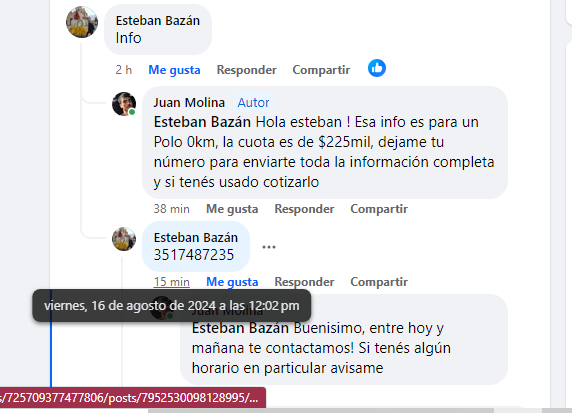Toggle Me gusta on the 3517487235 comment
The height and width of the screenshot is (413, 572).
click(232, 282)
